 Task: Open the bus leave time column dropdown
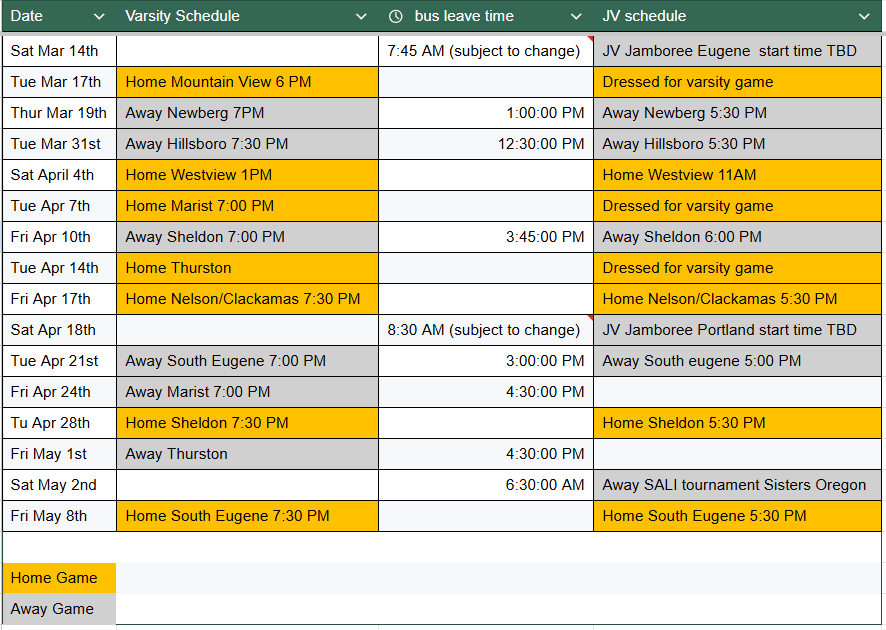pos(576,16)
